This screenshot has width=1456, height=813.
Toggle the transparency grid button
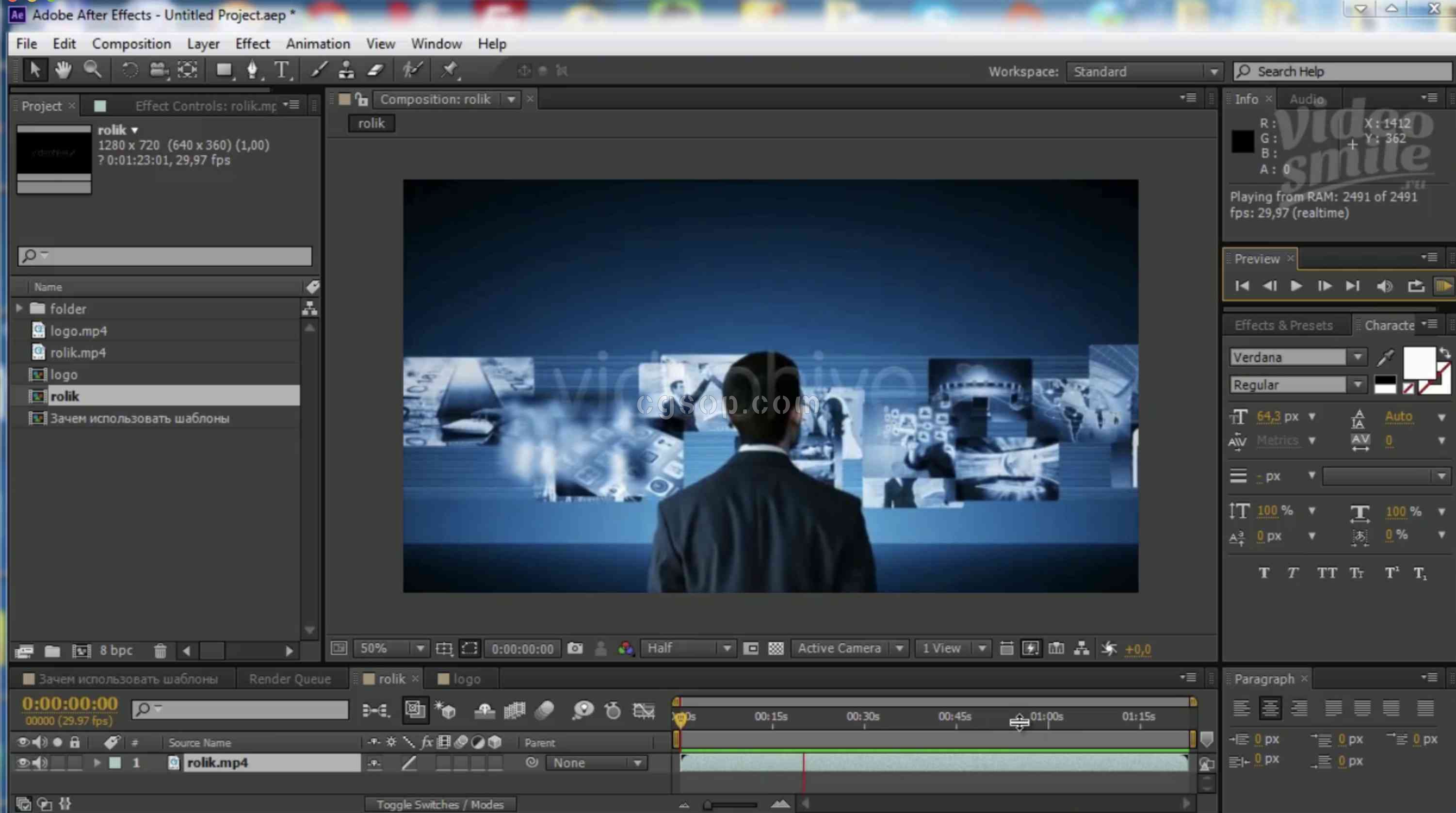[x=776, y=649]
